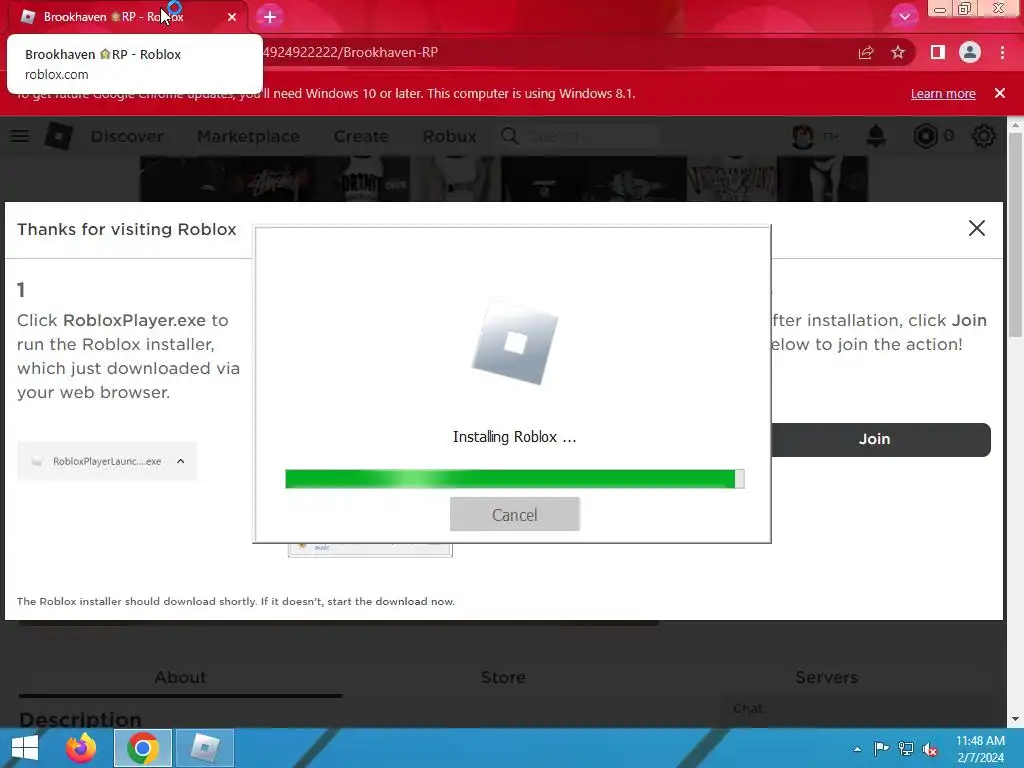Screen dimensions: 1024x768
Task: Go to Roblox home logo
Action: pyautogui.click(x=58, y=136)
